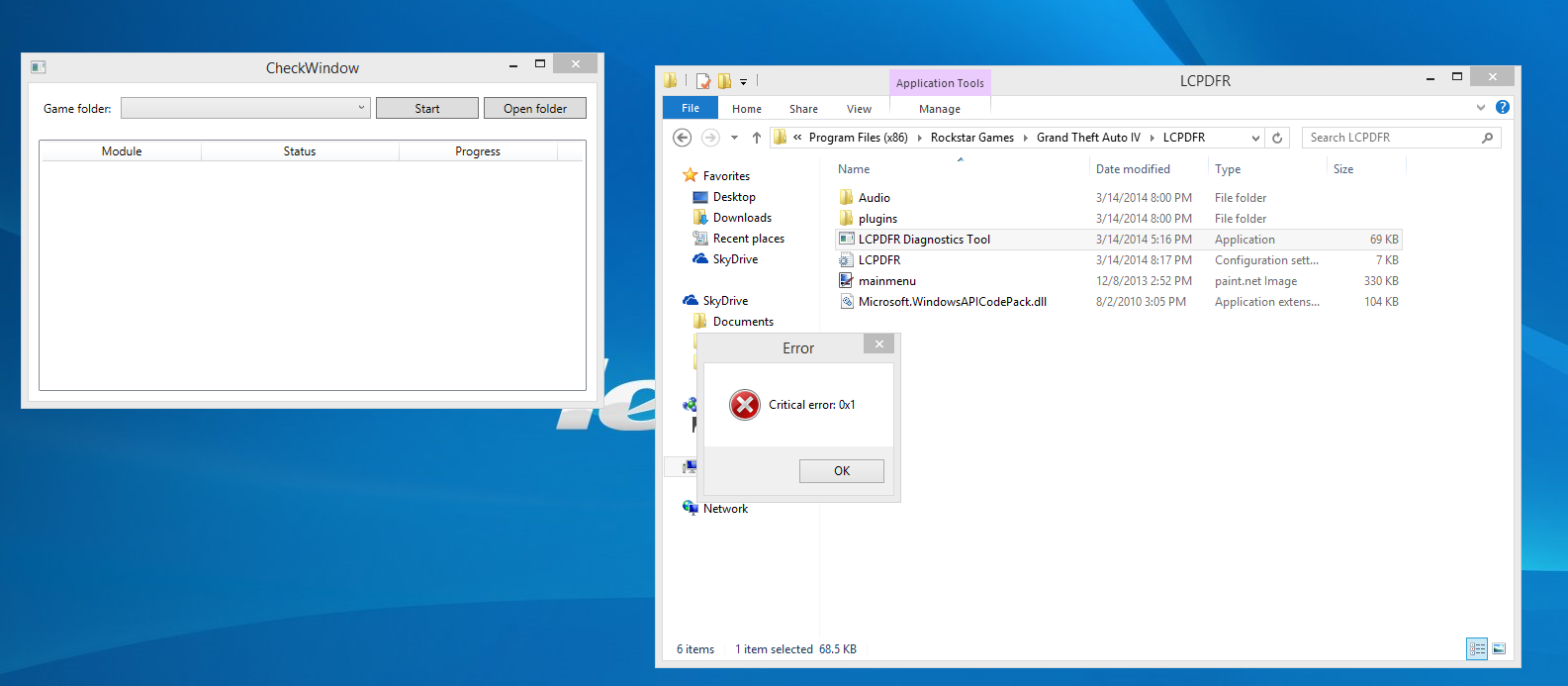Screen dimensions: 1568x686
Task: Open top-level SkyDrive node above Documents
Action: (x=725, y=301)
